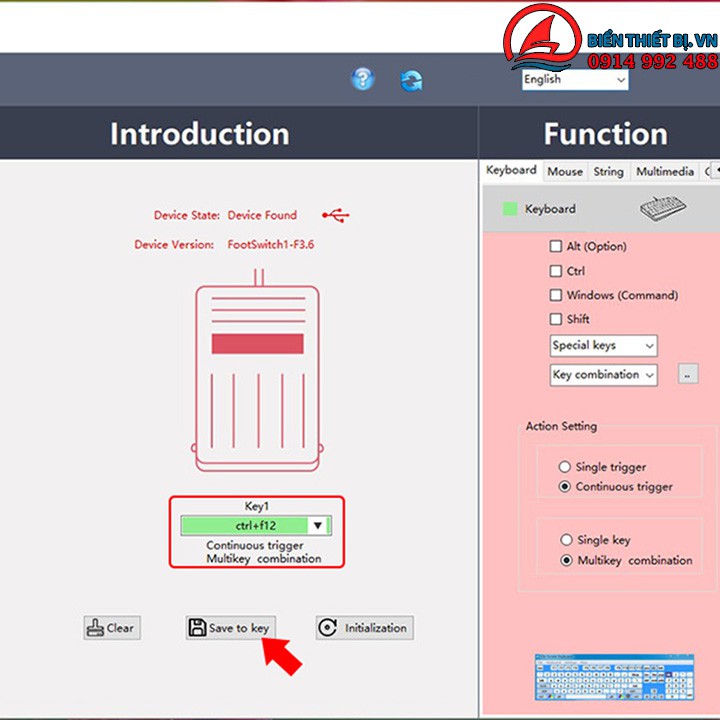Screen dimensions: 720x720
Task: Switch to the Multimedia tab
Action: point(664,172)
